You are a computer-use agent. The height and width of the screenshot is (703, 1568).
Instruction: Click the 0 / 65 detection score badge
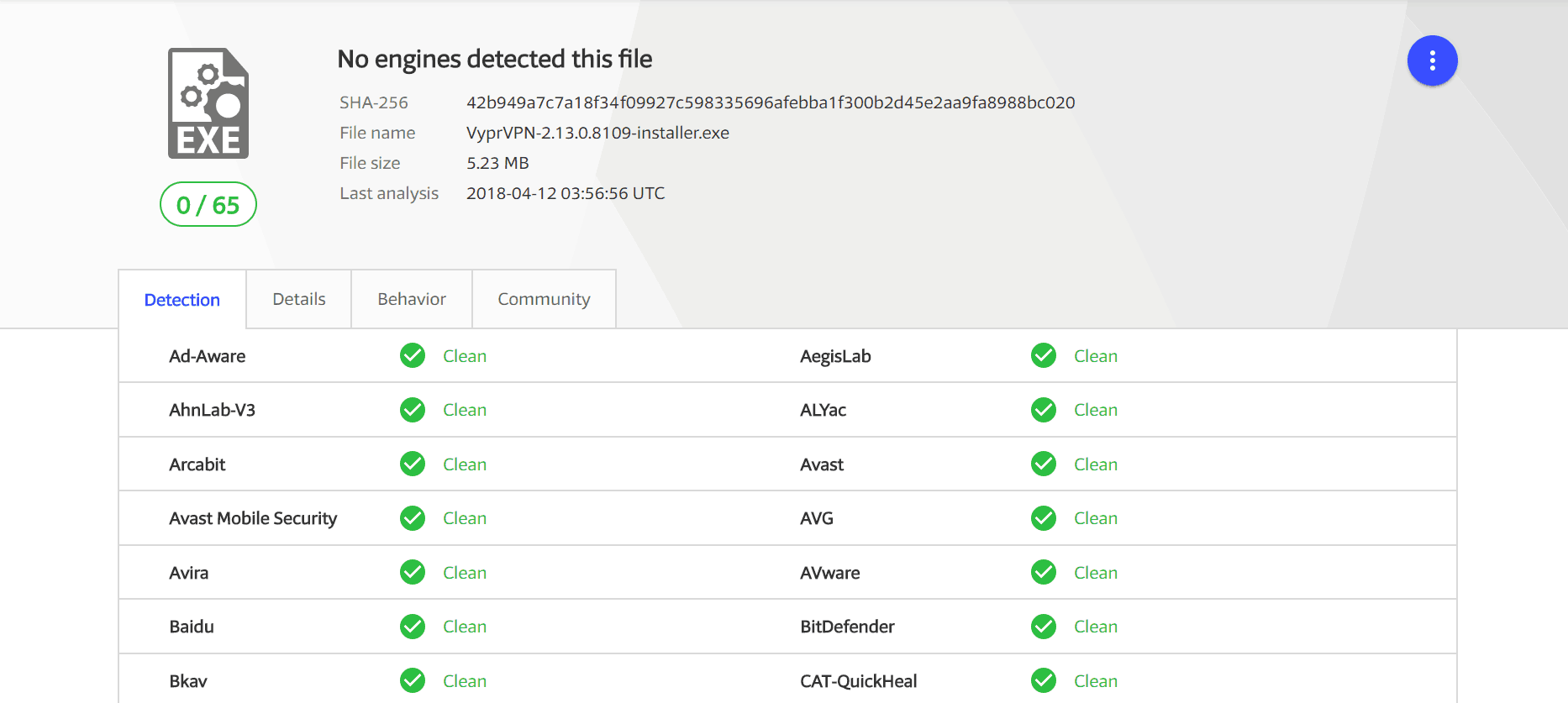[x=208, y=204]
